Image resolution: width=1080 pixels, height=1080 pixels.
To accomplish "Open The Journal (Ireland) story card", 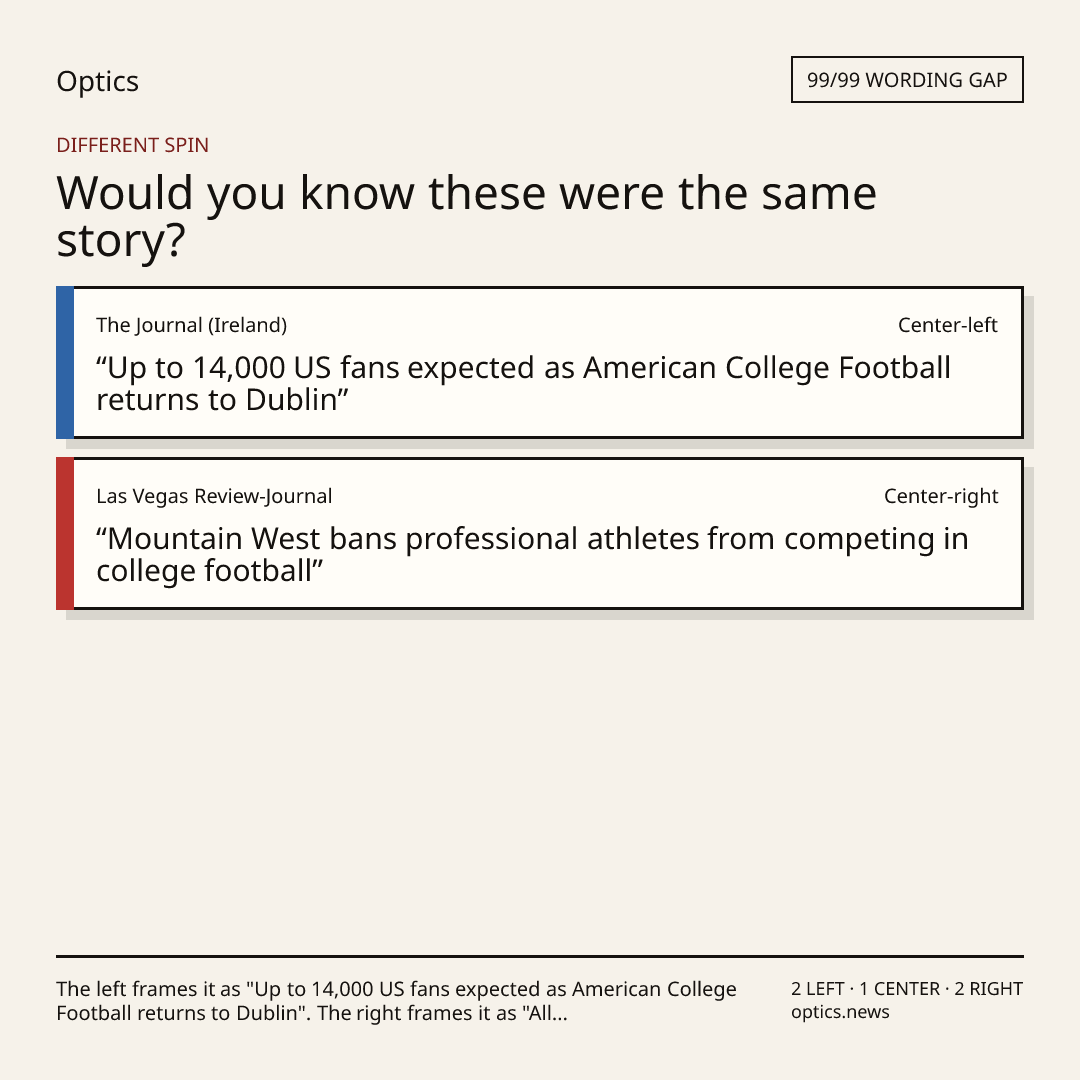I will click(x=540, y=362).
